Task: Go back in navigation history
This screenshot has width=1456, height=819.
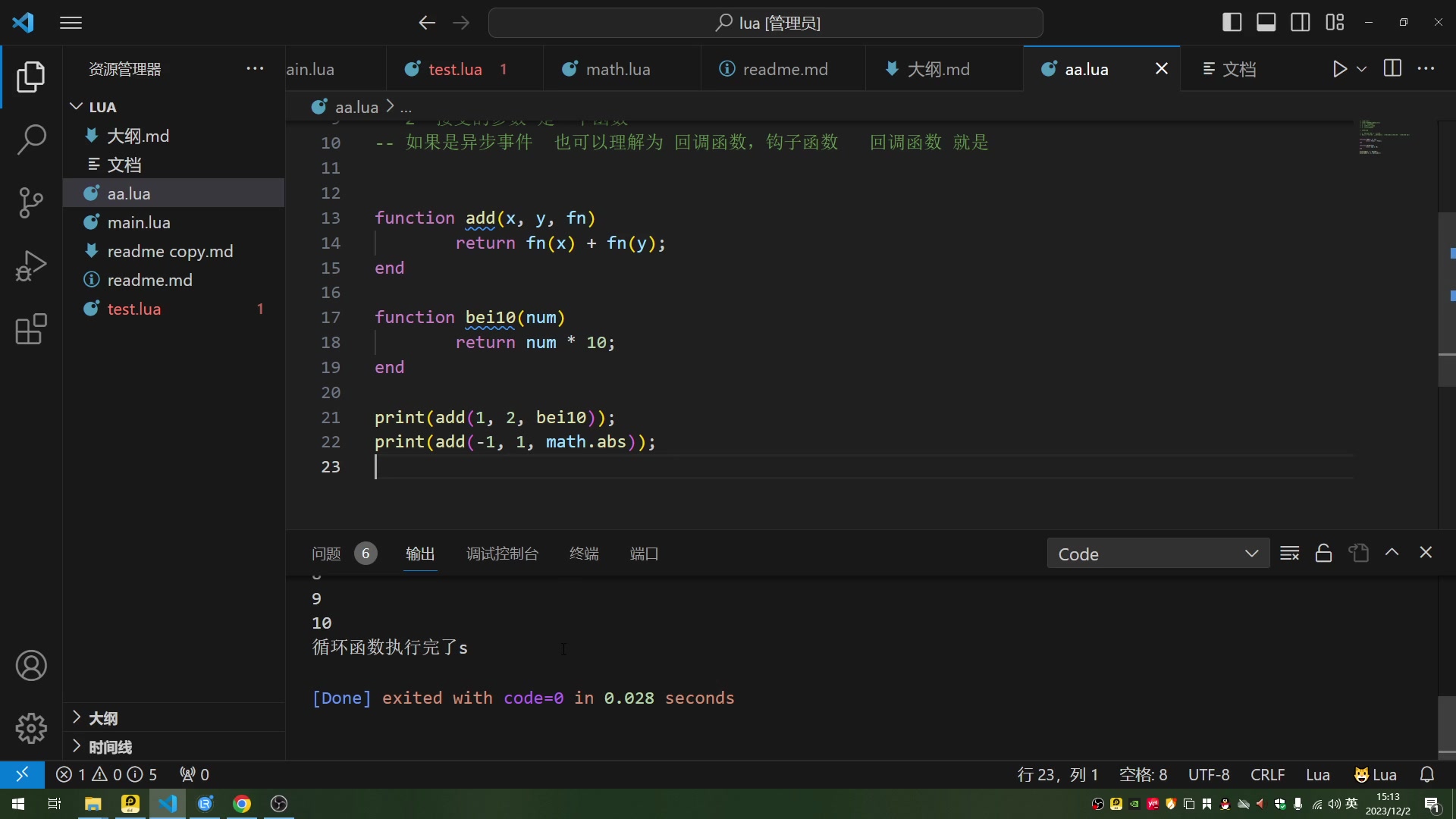Action: tap(427, 23)
